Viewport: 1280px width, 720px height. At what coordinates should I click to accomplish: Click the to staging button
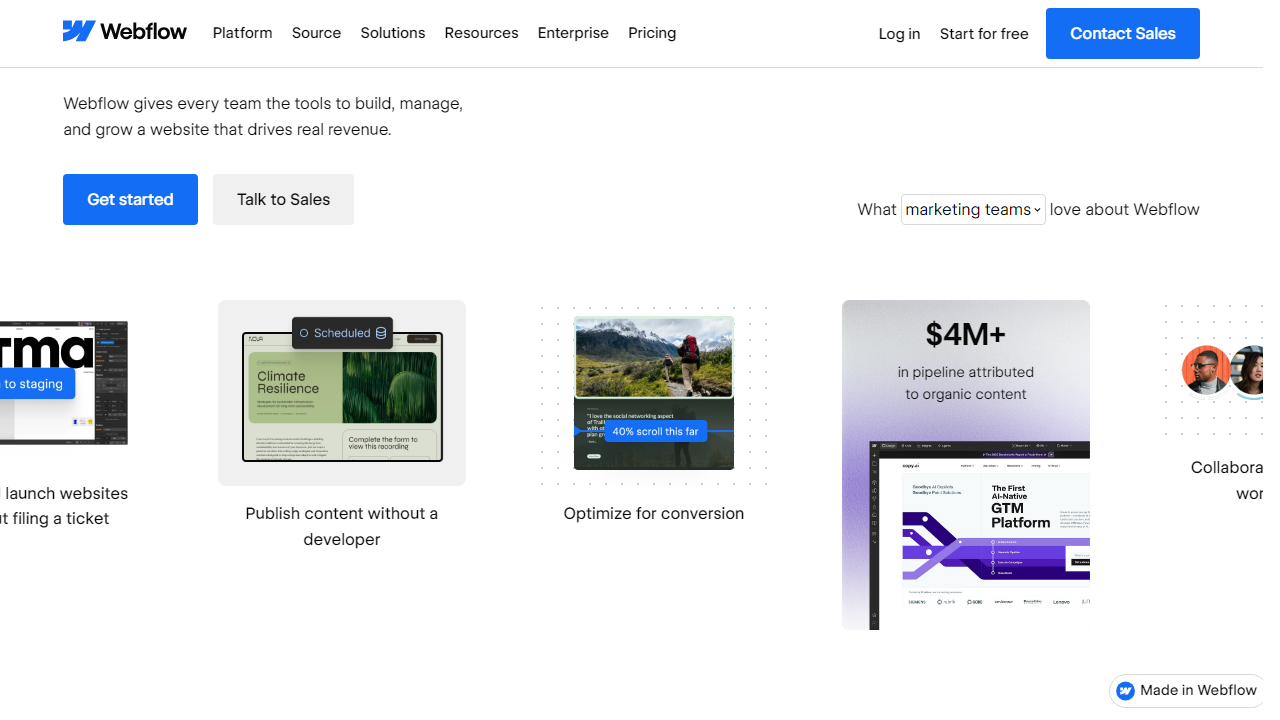pyautogui.click(x=36, y=384)
